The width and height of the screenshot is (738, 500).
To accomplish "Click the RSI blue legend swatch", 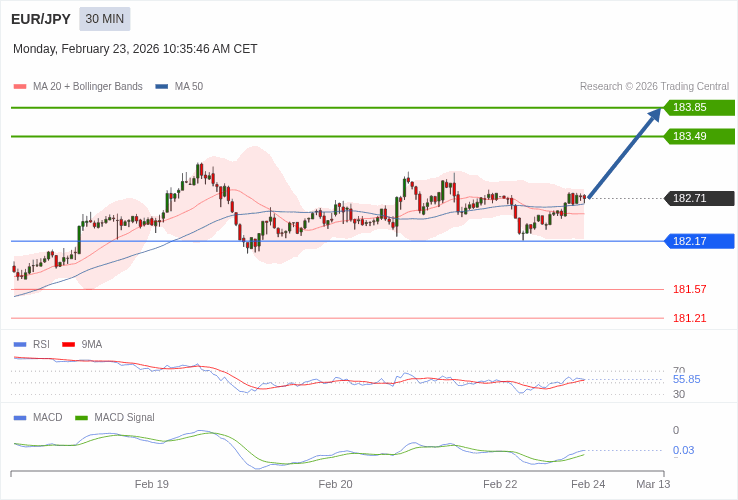I will 20,345.
